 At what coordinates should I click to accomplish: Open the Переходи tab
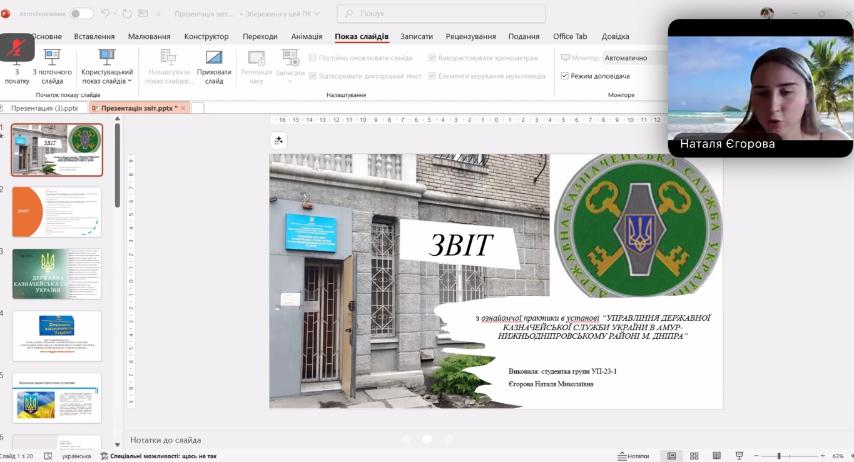260,37
